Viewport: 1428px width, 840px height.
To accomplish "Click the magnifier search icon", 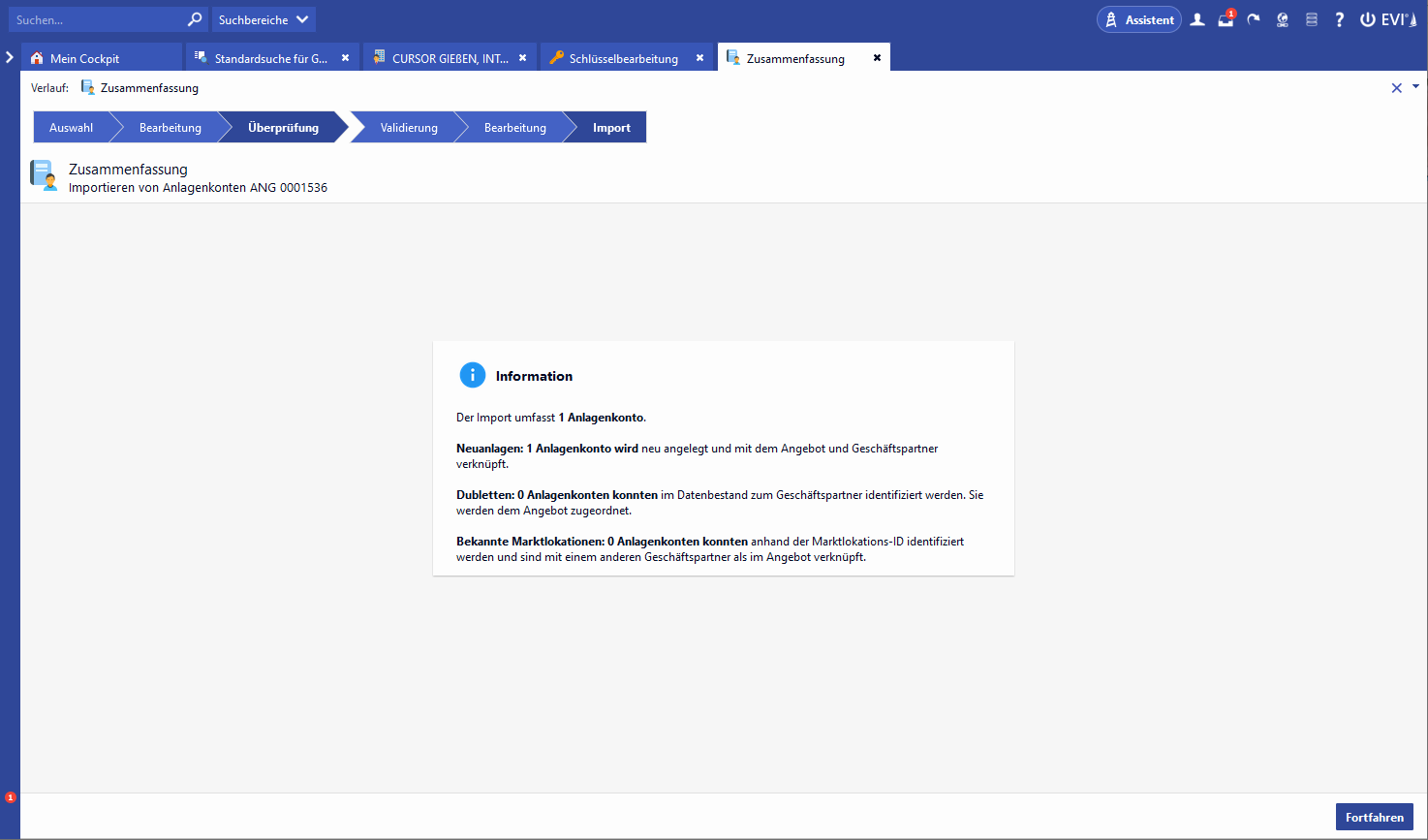I will tap(195, 19).
